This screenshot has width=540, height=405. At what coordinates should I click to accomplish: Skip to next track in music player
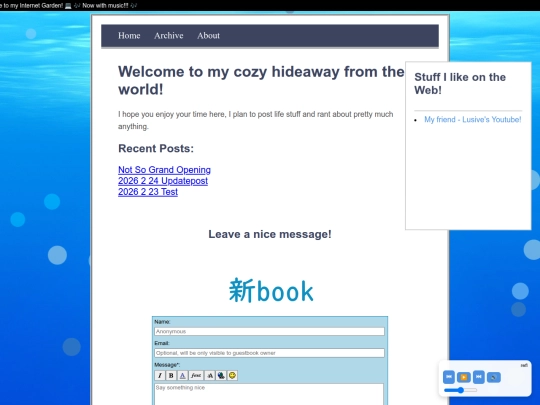click(x=479, y=377)
